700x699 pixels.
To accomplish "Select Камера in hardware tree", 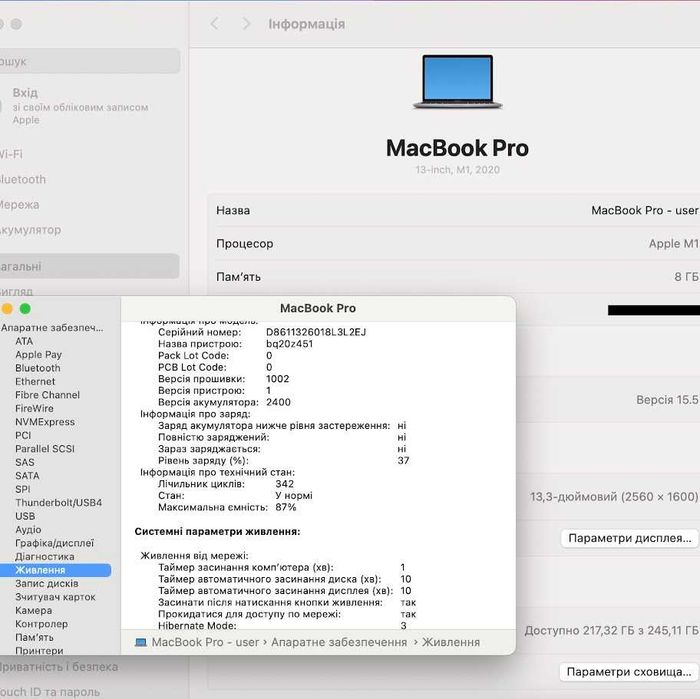I will tap(33, 610).
